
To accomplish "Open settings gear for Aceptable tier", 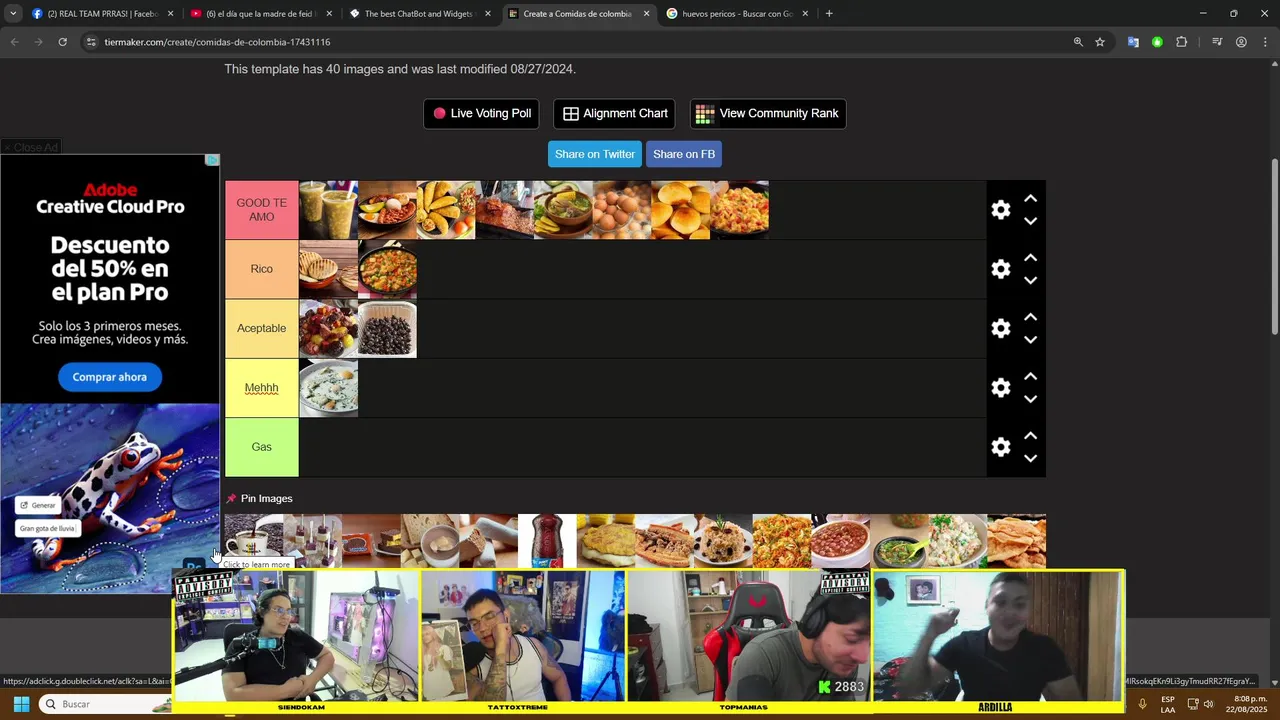I will [x=1000, y=328].
